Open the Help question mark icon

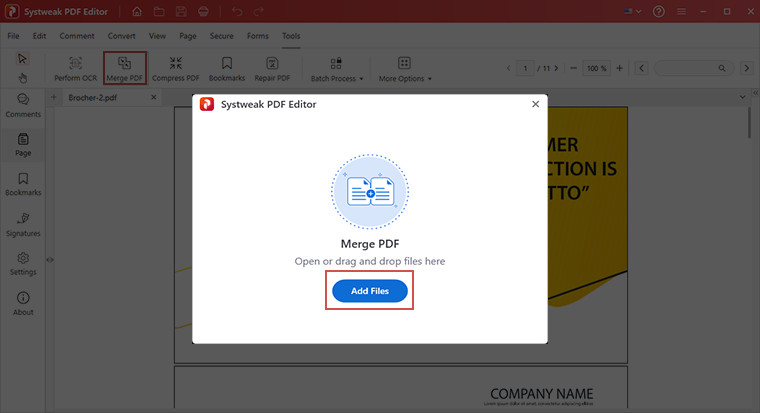(659, 11)
